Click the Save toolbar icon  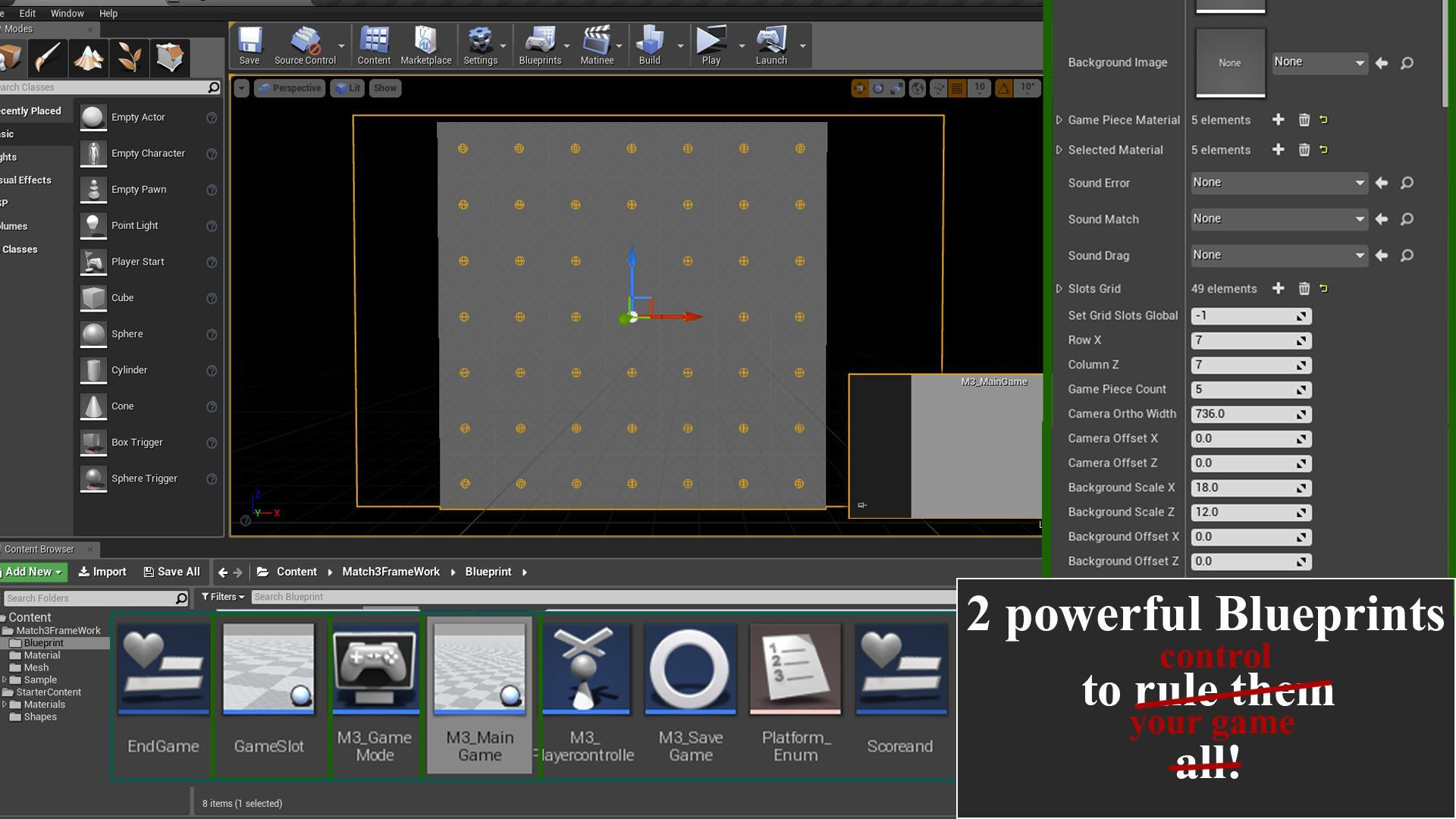(249, 45)
